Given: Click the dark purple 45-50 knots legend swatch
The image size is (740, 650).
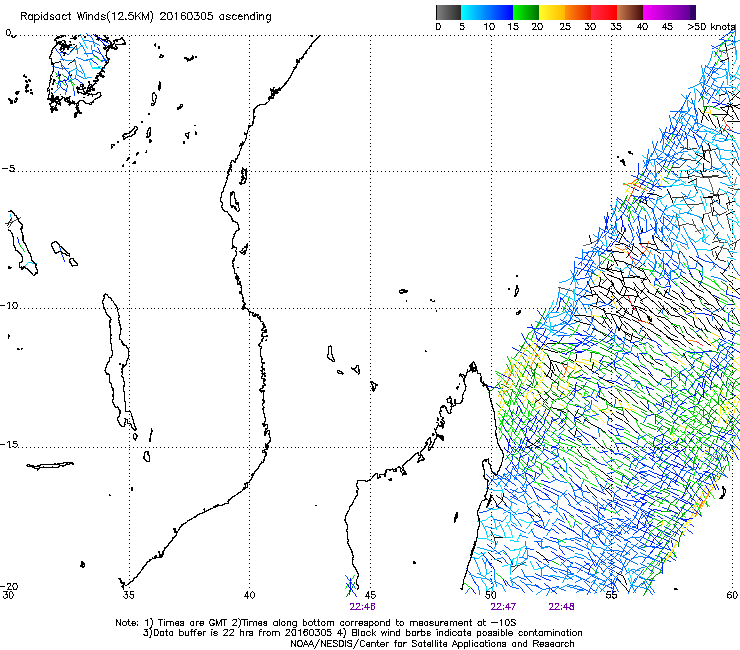Looking at the screenshot, I should tap(683, 12).
